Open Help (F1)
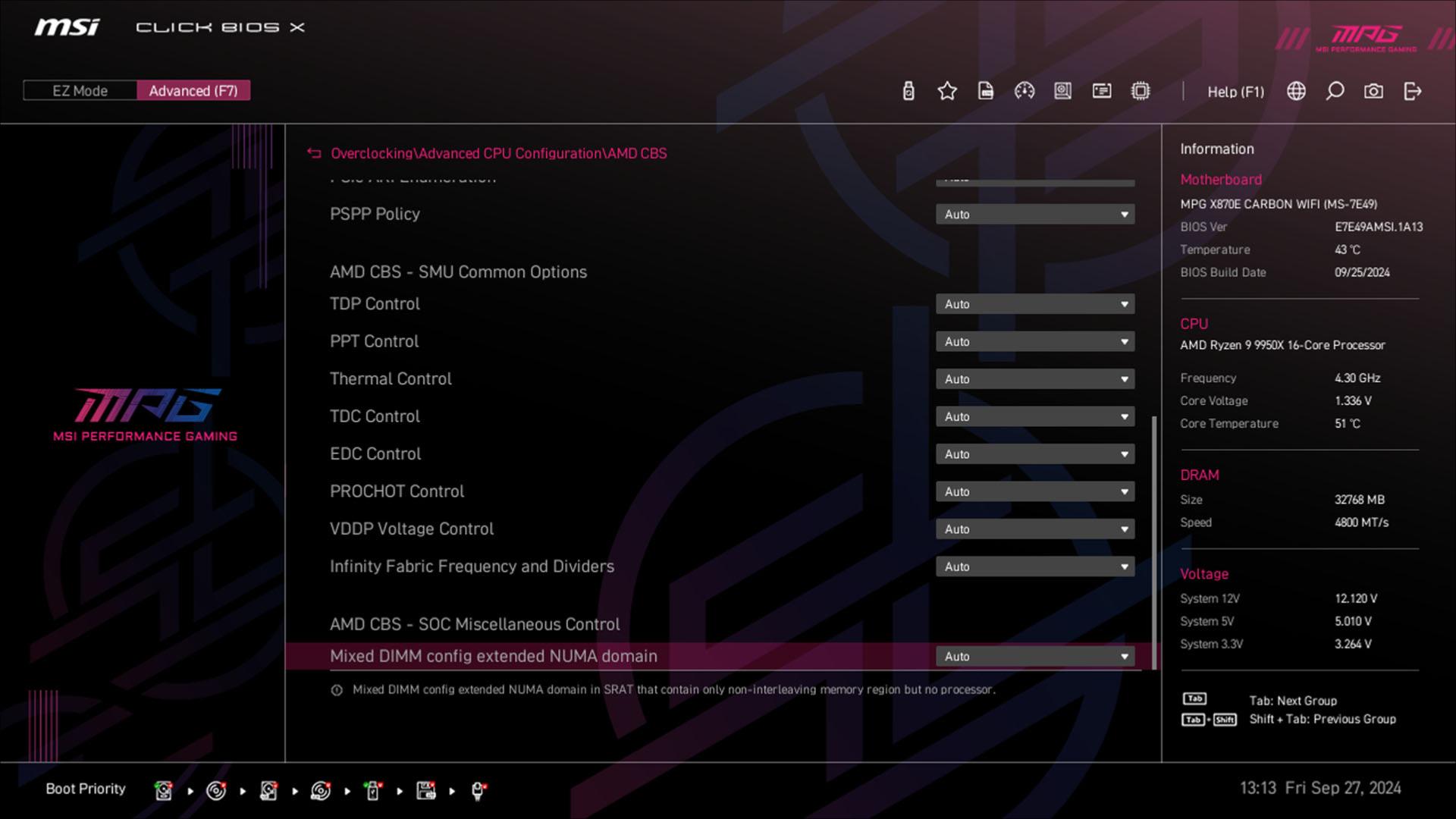This screenshot has height=819, width=1456. coord(1235,92)
